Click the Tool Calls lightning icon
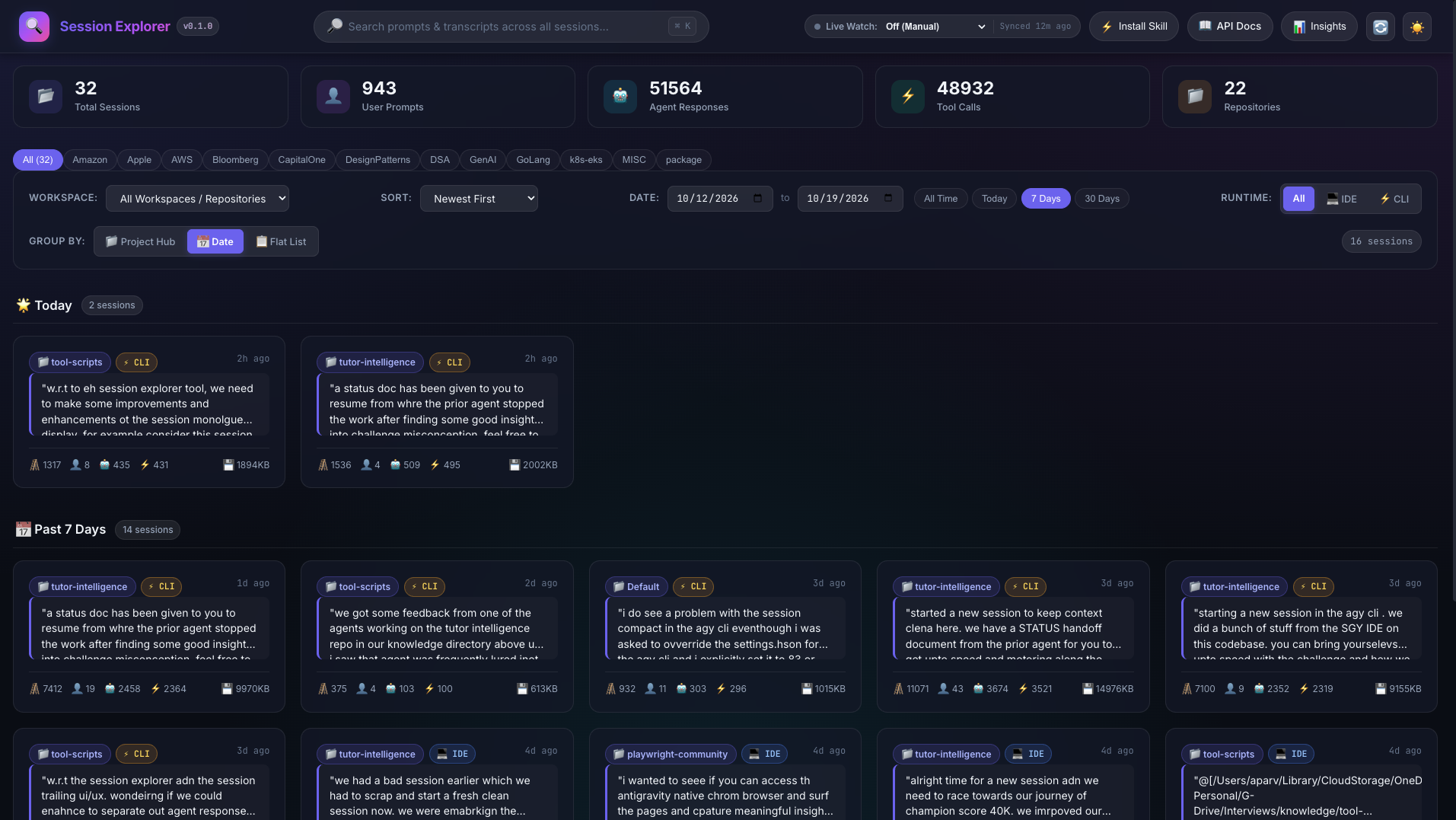This screenshot has width=1456, height=820. click(908, 96)
